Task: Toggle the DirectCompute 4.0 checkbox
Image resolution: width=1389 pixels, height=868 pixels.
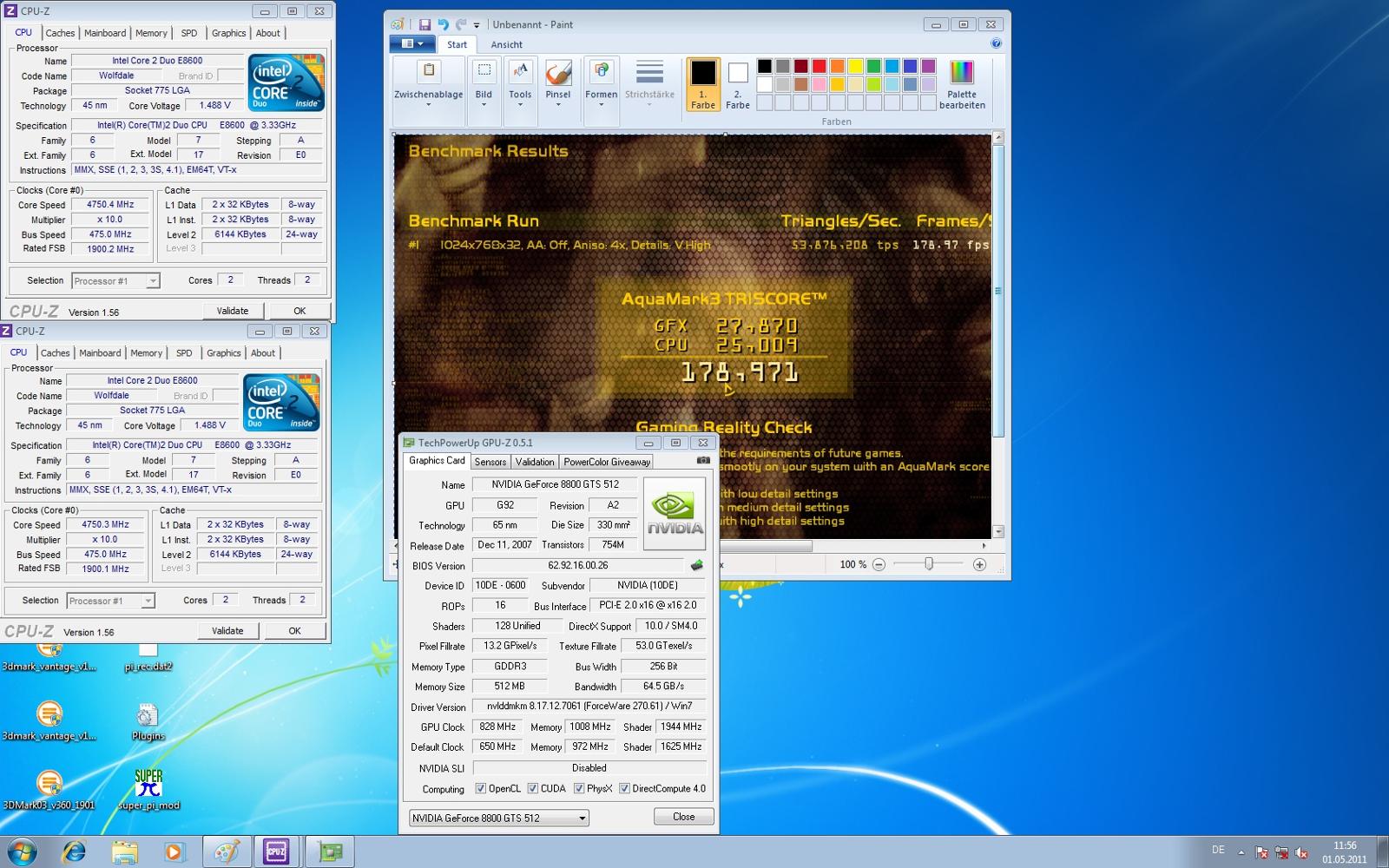Action: [624, 789]
